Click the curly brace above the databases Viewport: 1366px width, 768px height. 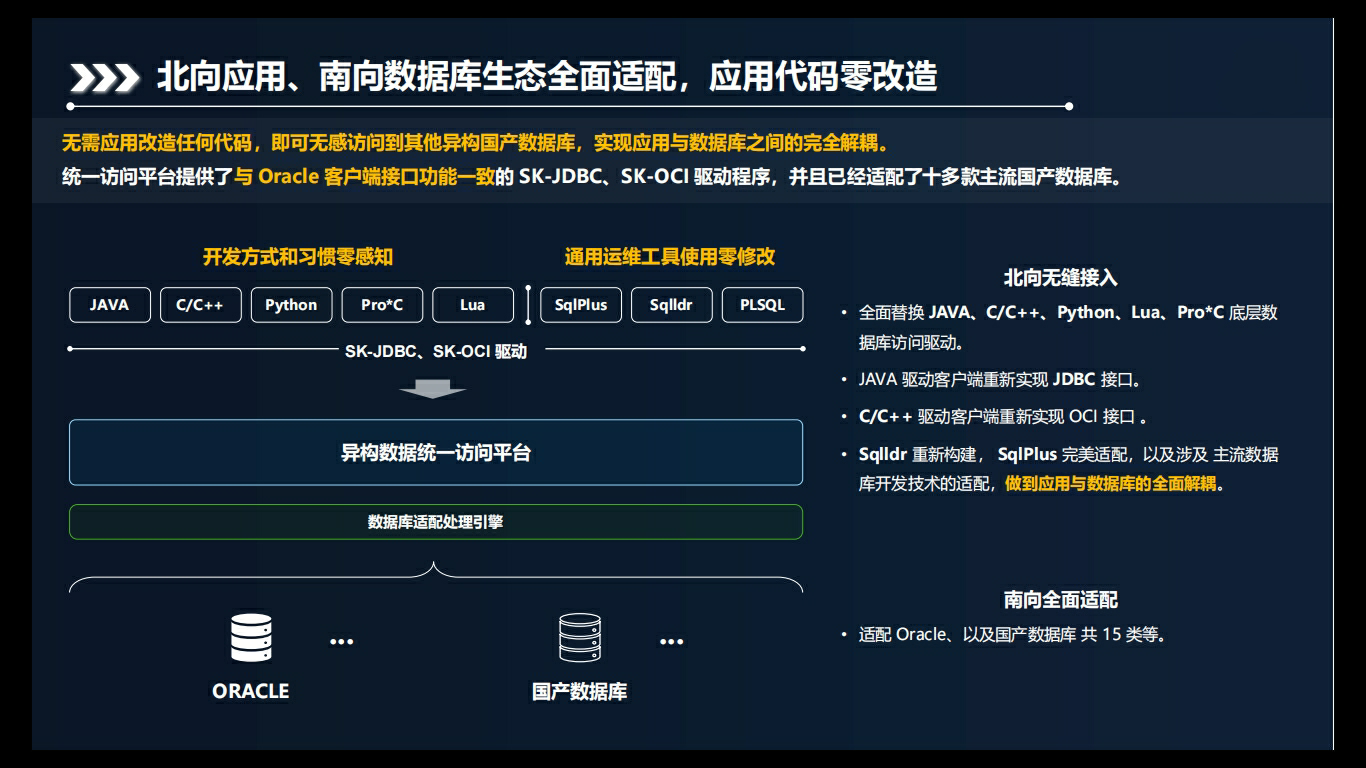coord(435,577)
